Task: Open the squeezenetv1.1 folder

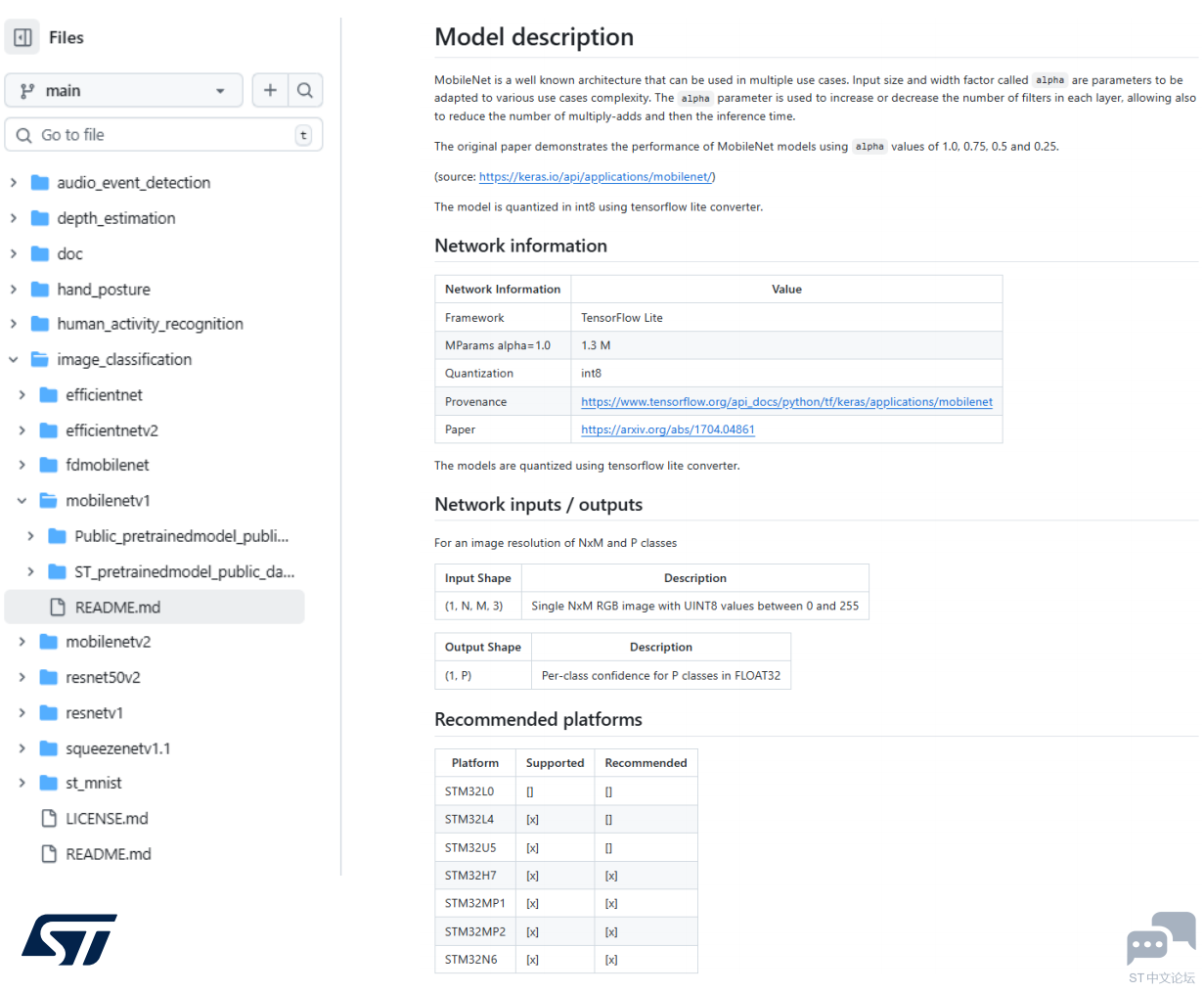Action: click(118, 748)
